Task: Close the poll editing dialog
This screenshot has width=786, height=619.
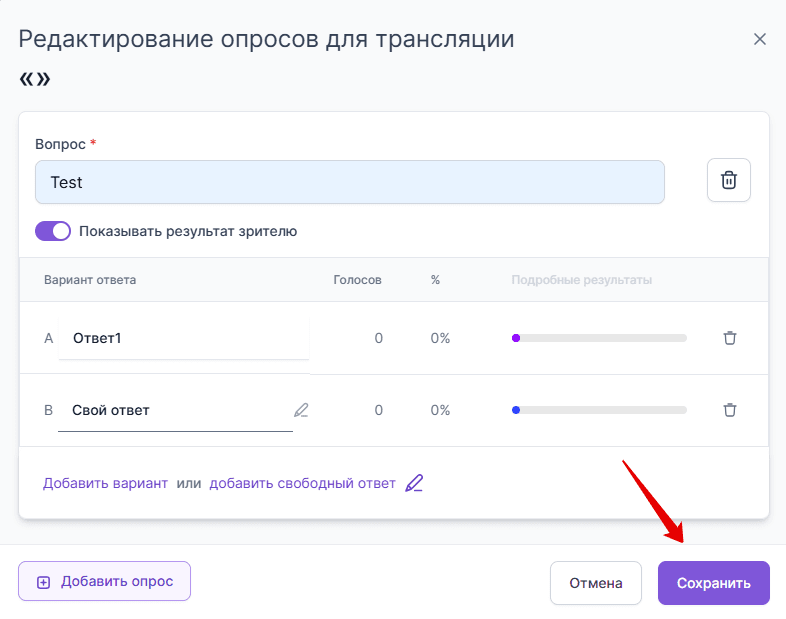Action: [x=760, y=40]
